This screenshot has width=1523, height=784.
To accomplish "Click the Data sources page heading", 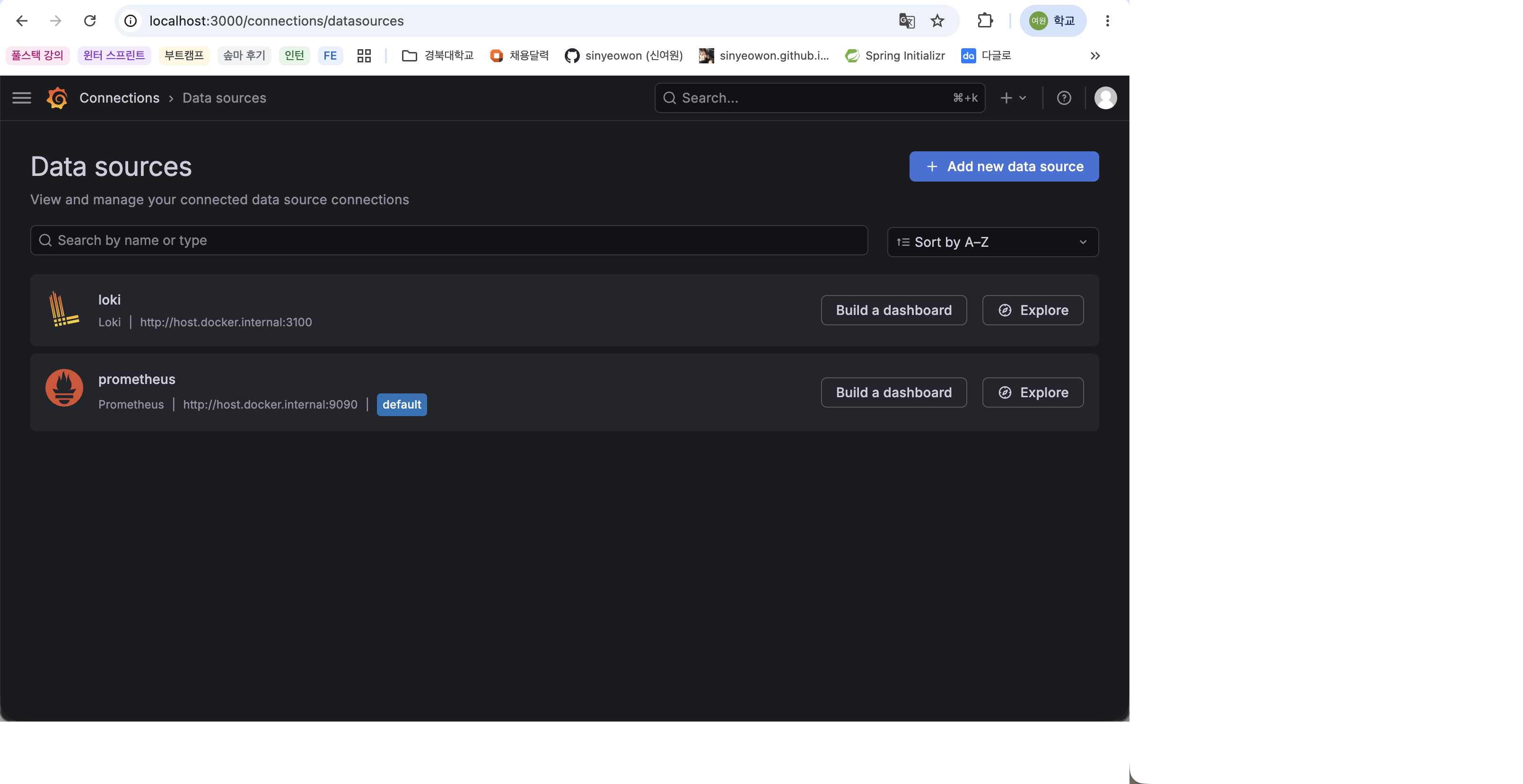I will point(111,167).
